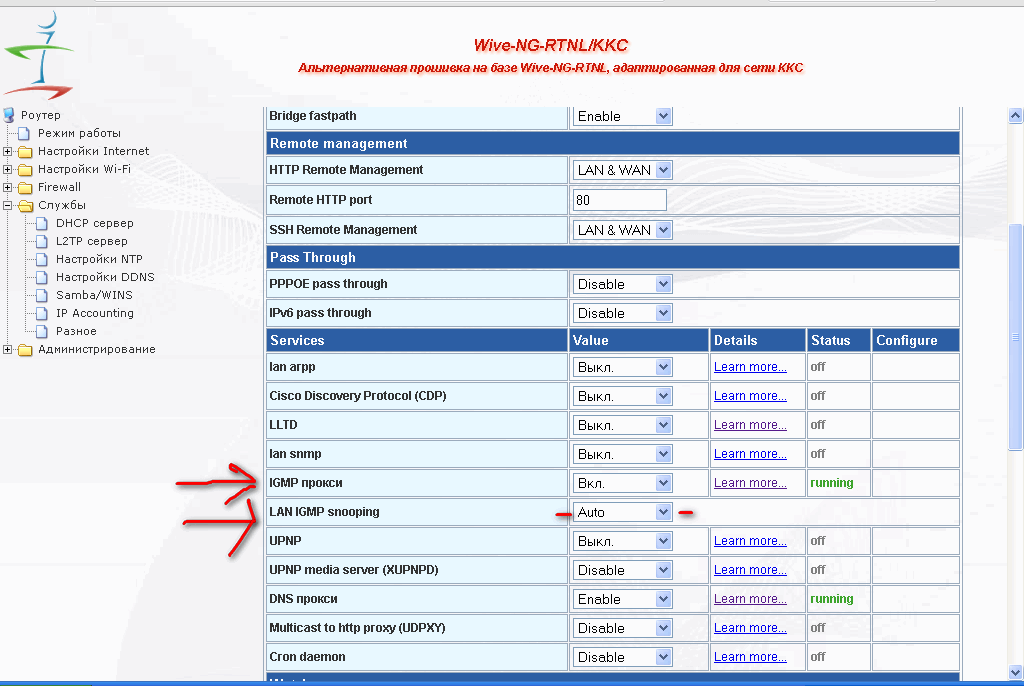This screenshot has width=1024, height=686.
Task: Click the Remote HTTP port field
Action: coord(620,200)
